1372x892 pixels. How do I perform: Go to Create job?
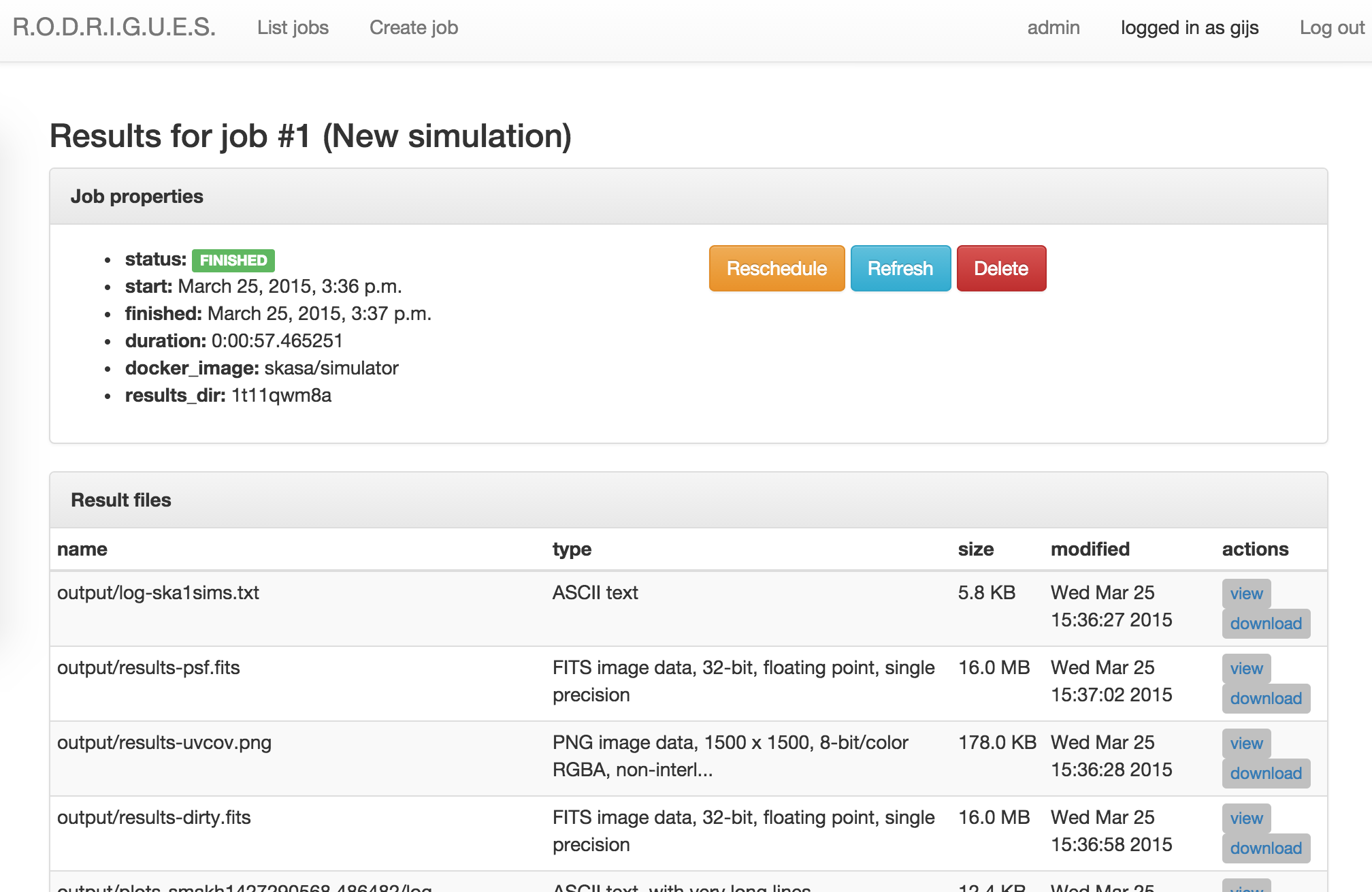413,27
